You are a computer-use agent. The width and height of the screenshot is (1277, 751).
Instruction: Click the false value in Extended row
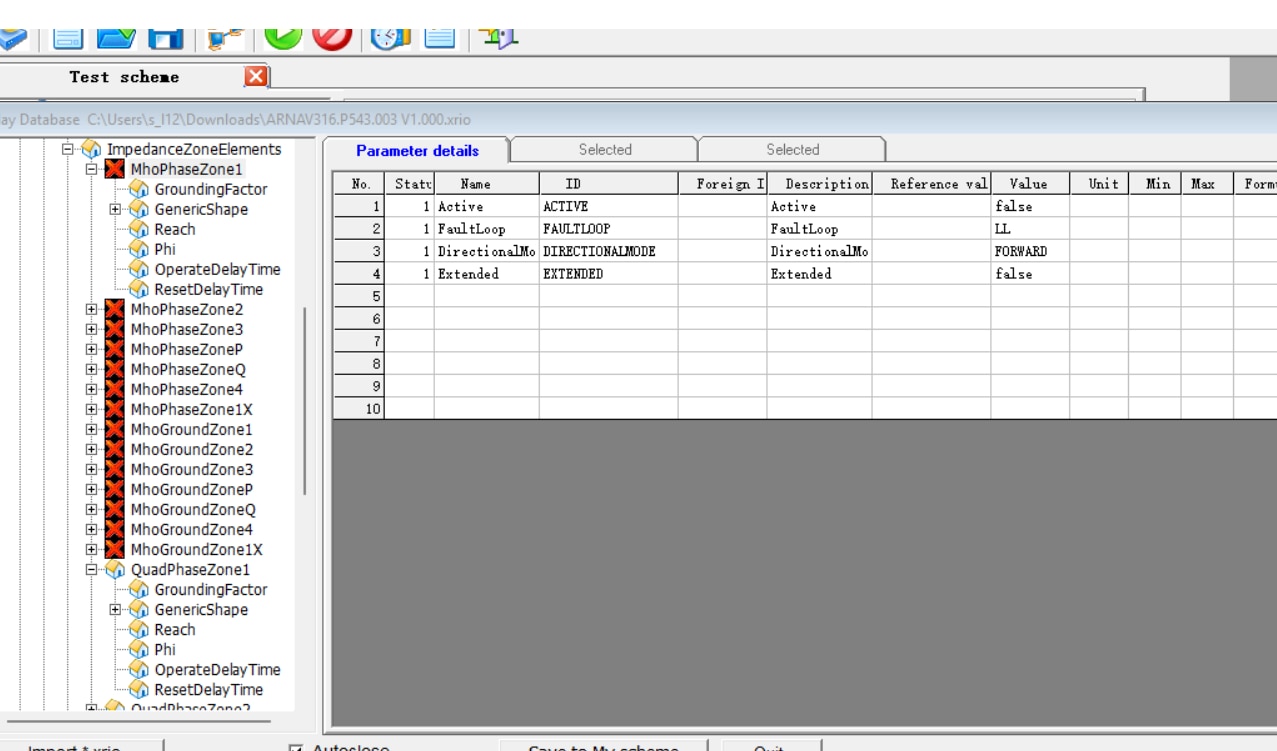(x=1030, y=273)
